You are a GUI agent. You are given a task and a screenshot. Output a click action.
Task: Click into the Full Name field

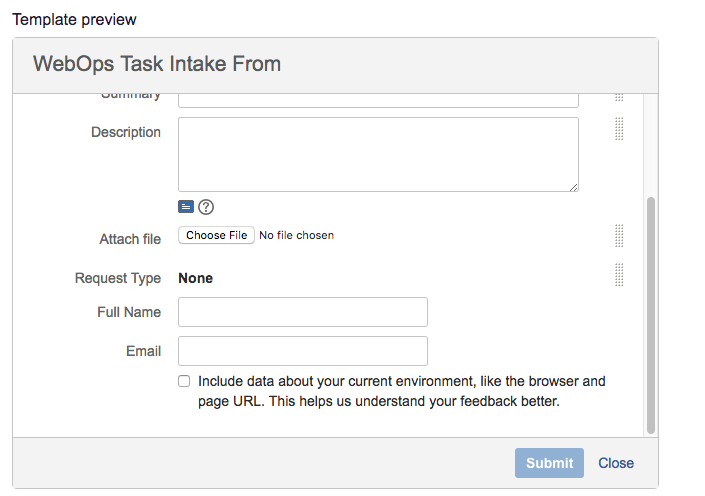[303, 312]
